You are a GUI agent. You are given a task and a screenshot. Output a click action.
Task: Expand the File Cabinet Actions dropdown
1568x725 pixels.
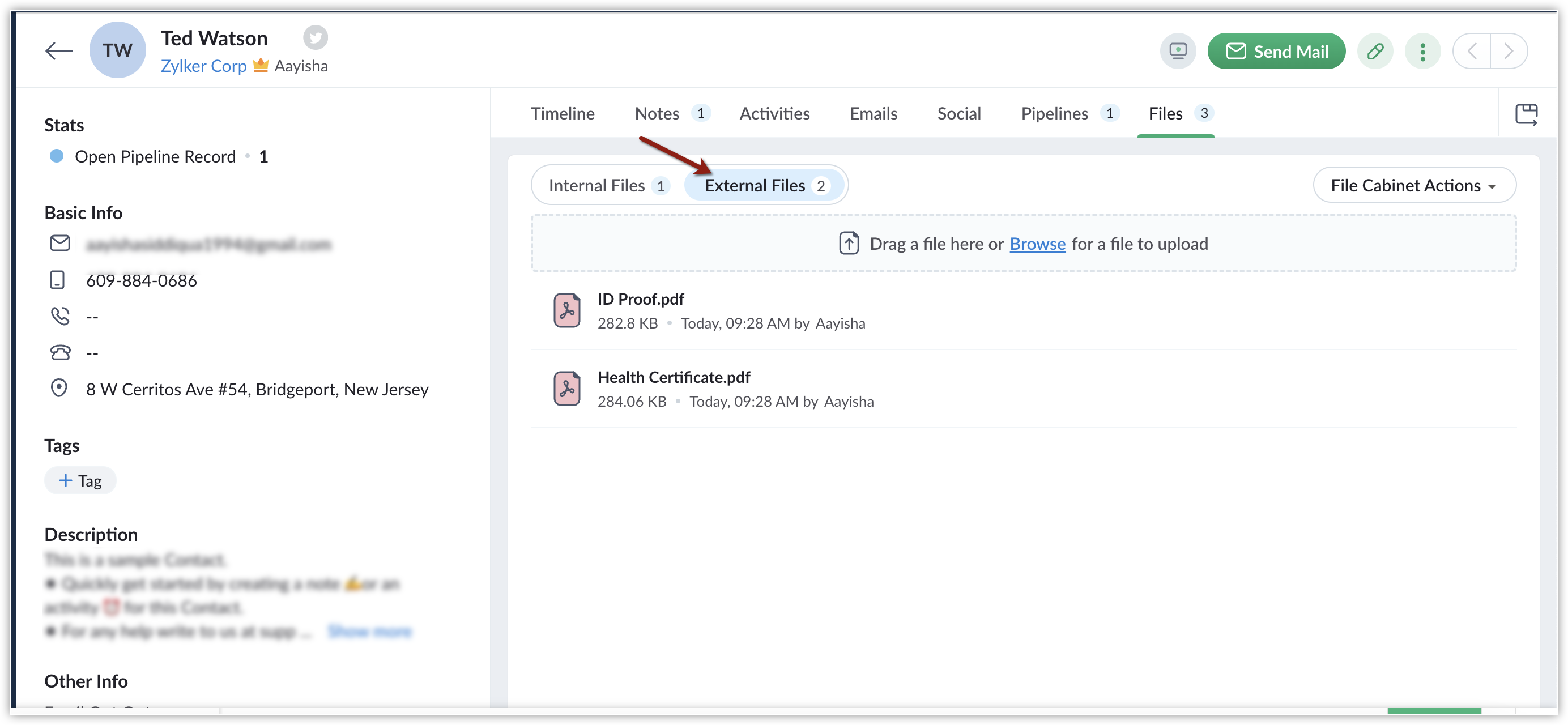point(1414,185)
